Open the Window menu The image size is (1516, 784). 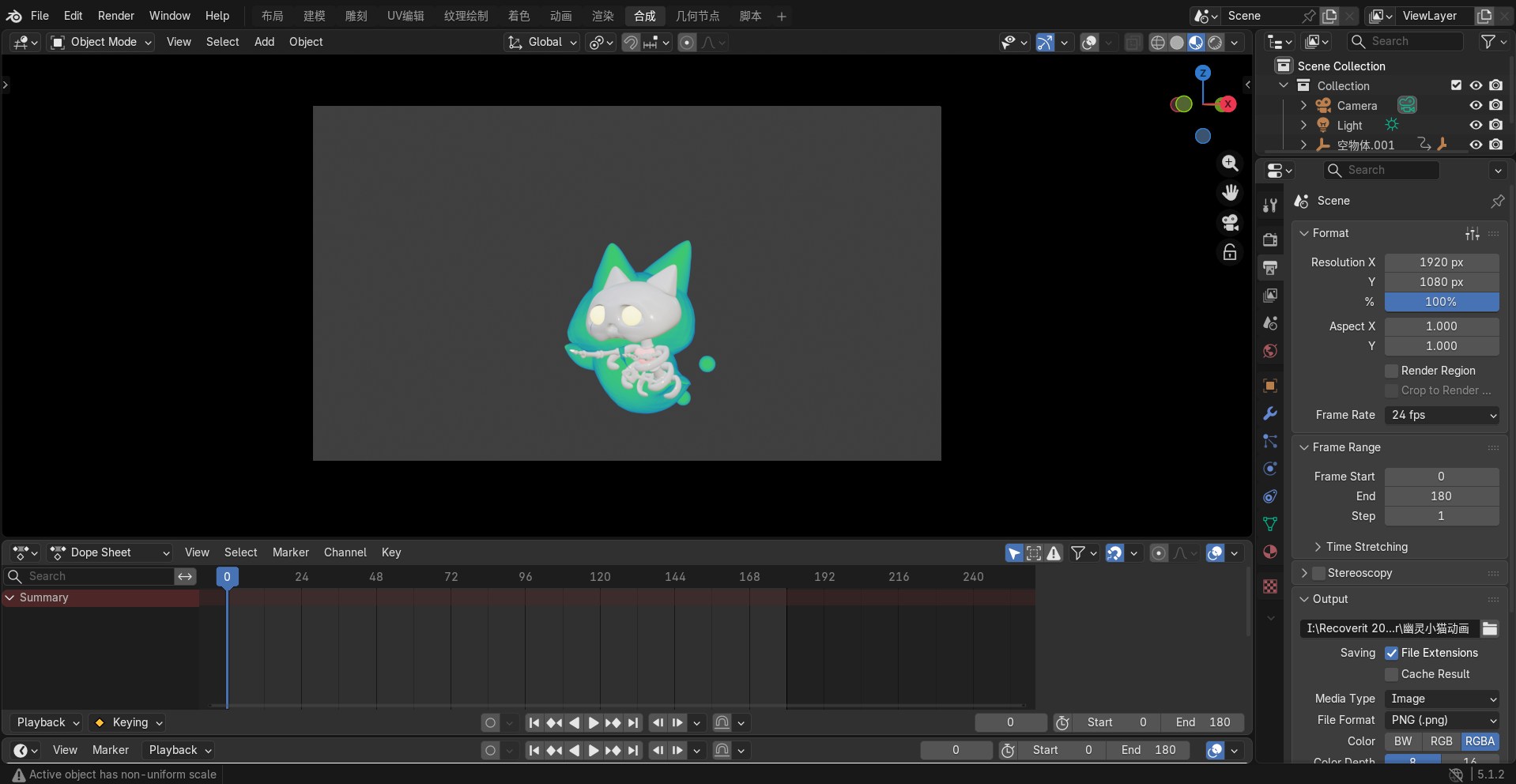[170, 16]
